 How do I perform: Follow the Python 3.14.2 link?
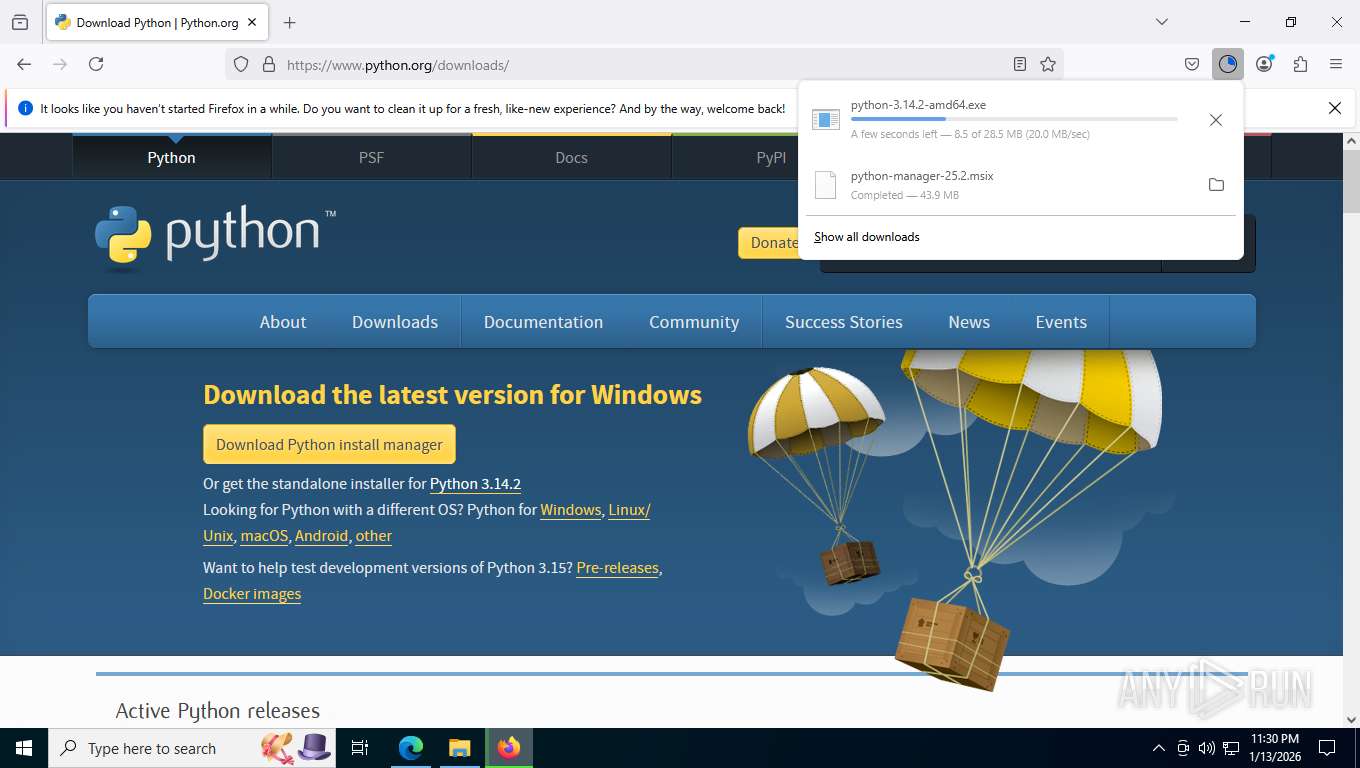[x=475, y=484]
